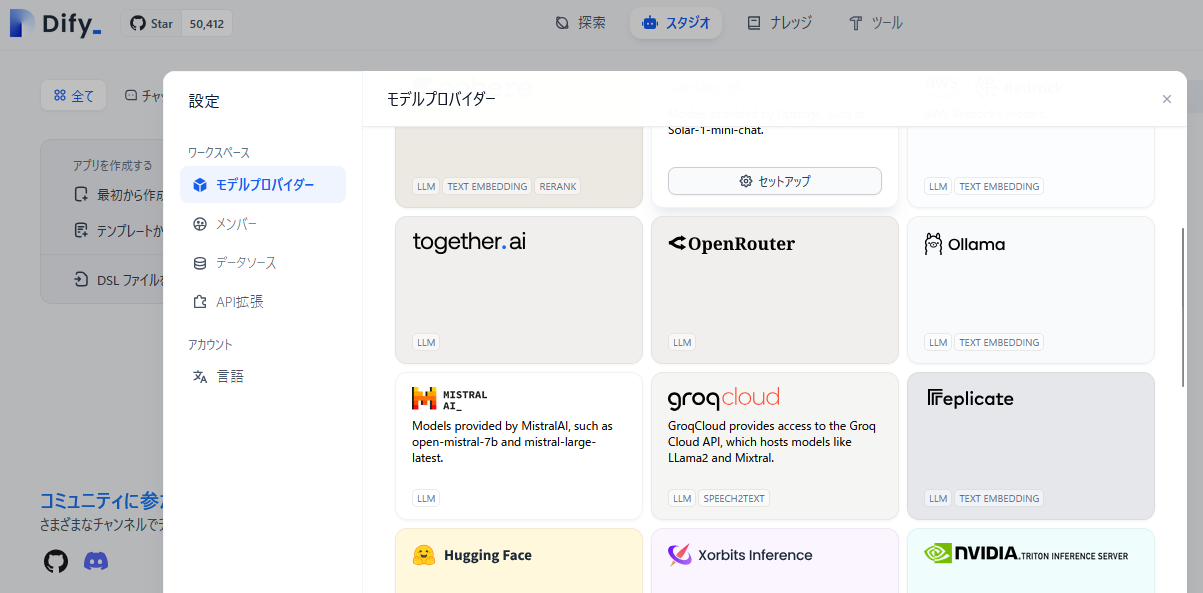Select the 全て filter chip
This screenshot has width=1203, height=593.
pyautogui.click(x=73, y=96)
